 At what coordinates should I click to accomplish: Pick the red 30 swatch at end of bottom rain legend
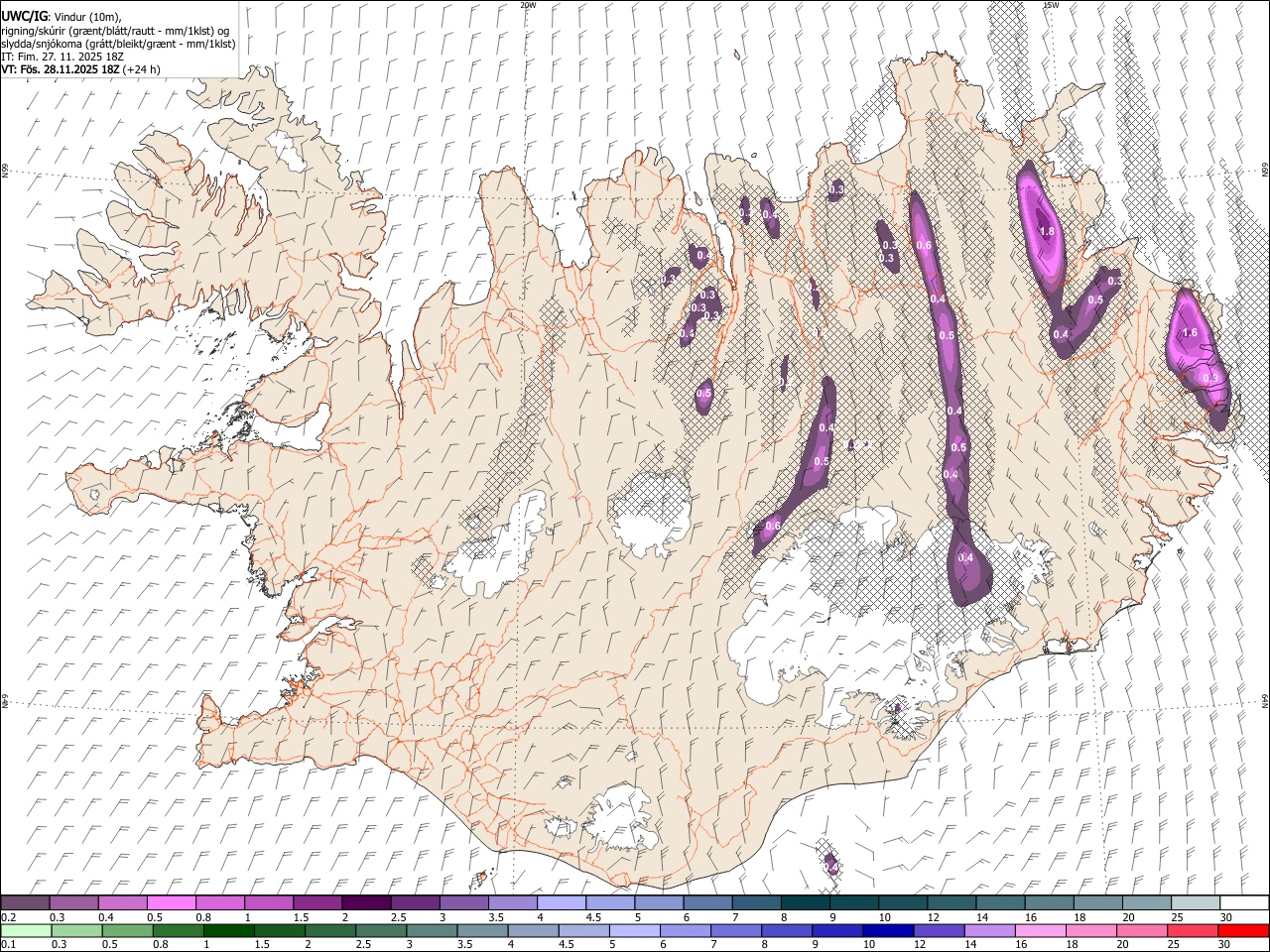point(1243,930)
